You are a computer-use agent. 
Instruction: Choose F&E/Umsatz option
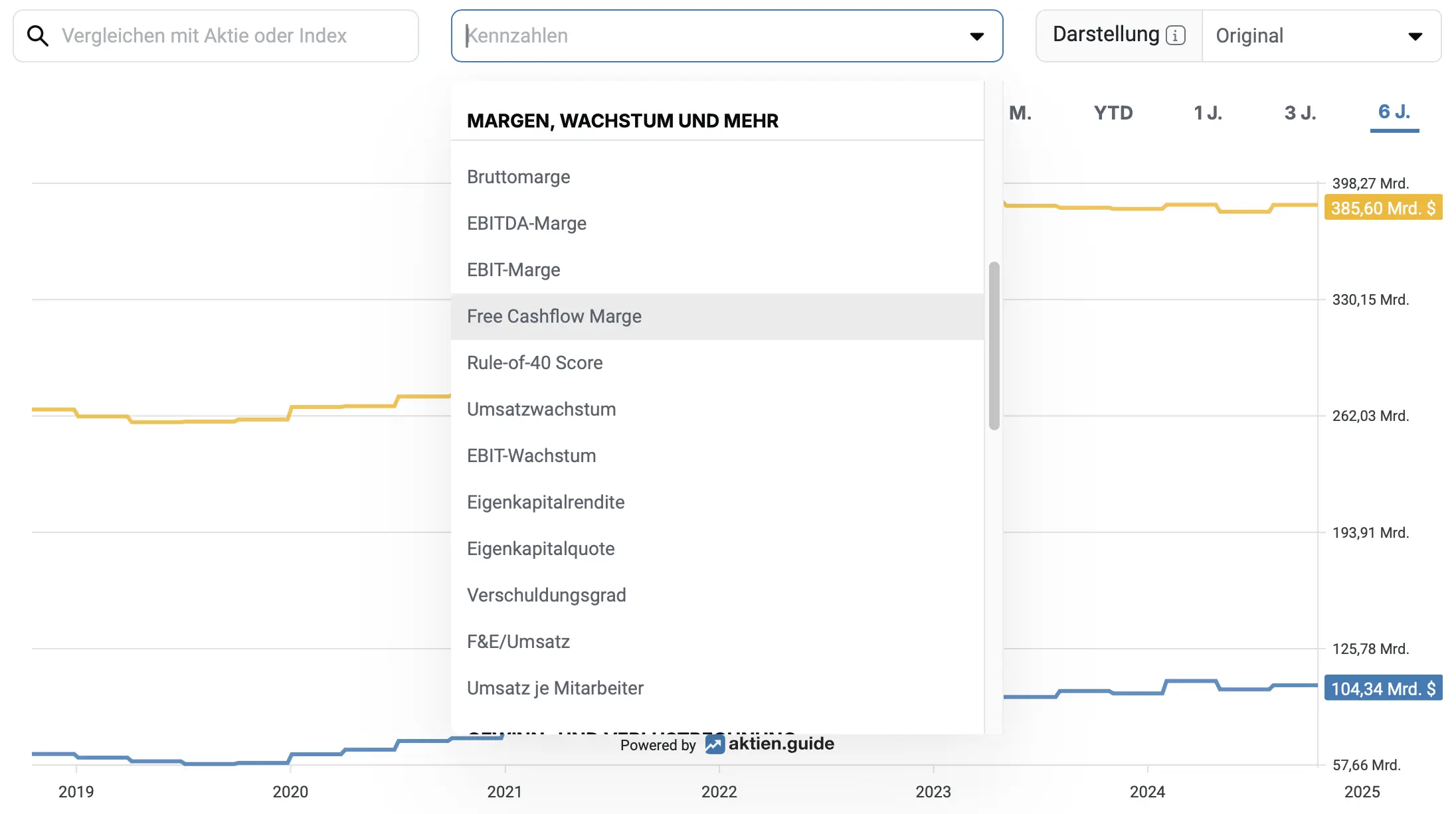[717, 642]
